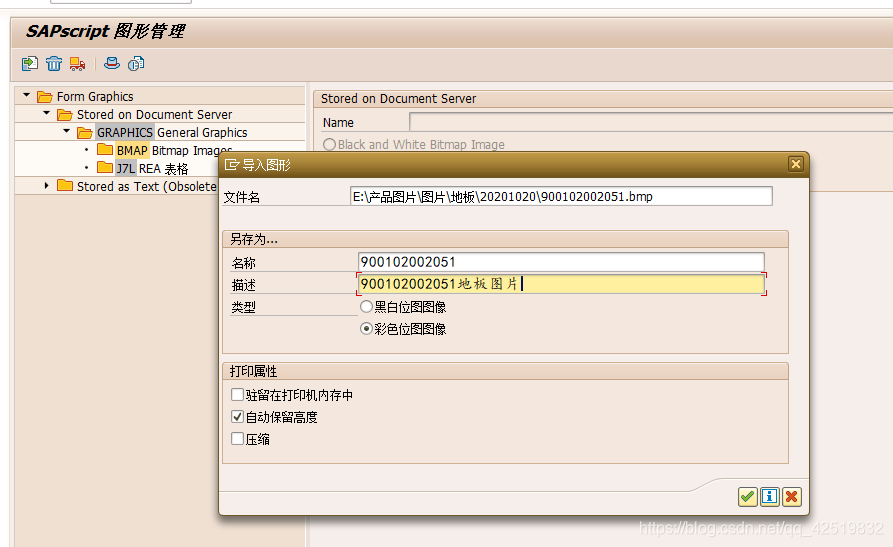Click the Form Graphics folder icon
Screen dimensions: 893x547
[x=44, y=97]
